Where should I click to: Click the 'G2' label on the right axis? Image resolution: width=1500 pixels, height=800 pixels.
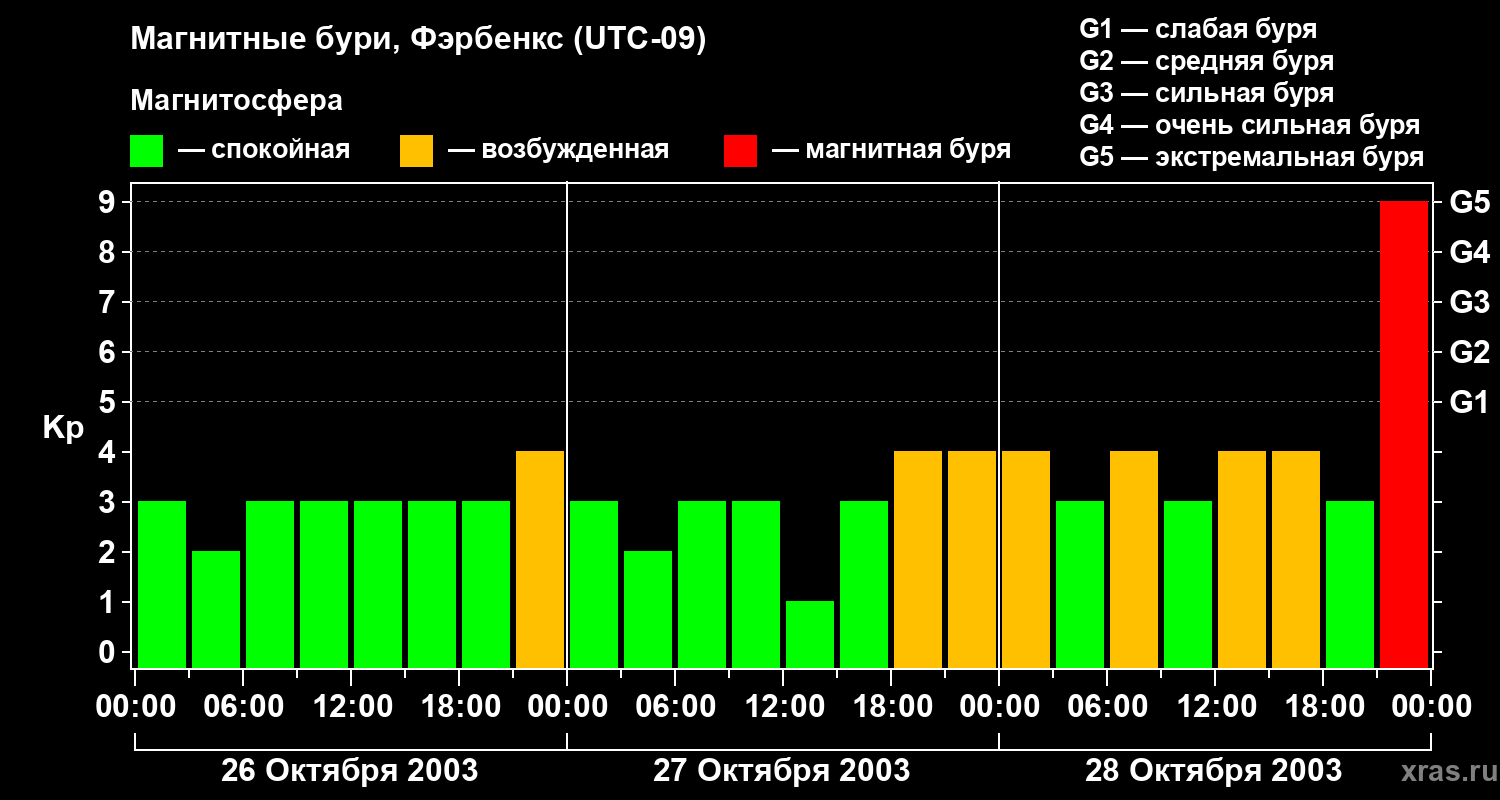(x=1470, y=352)
